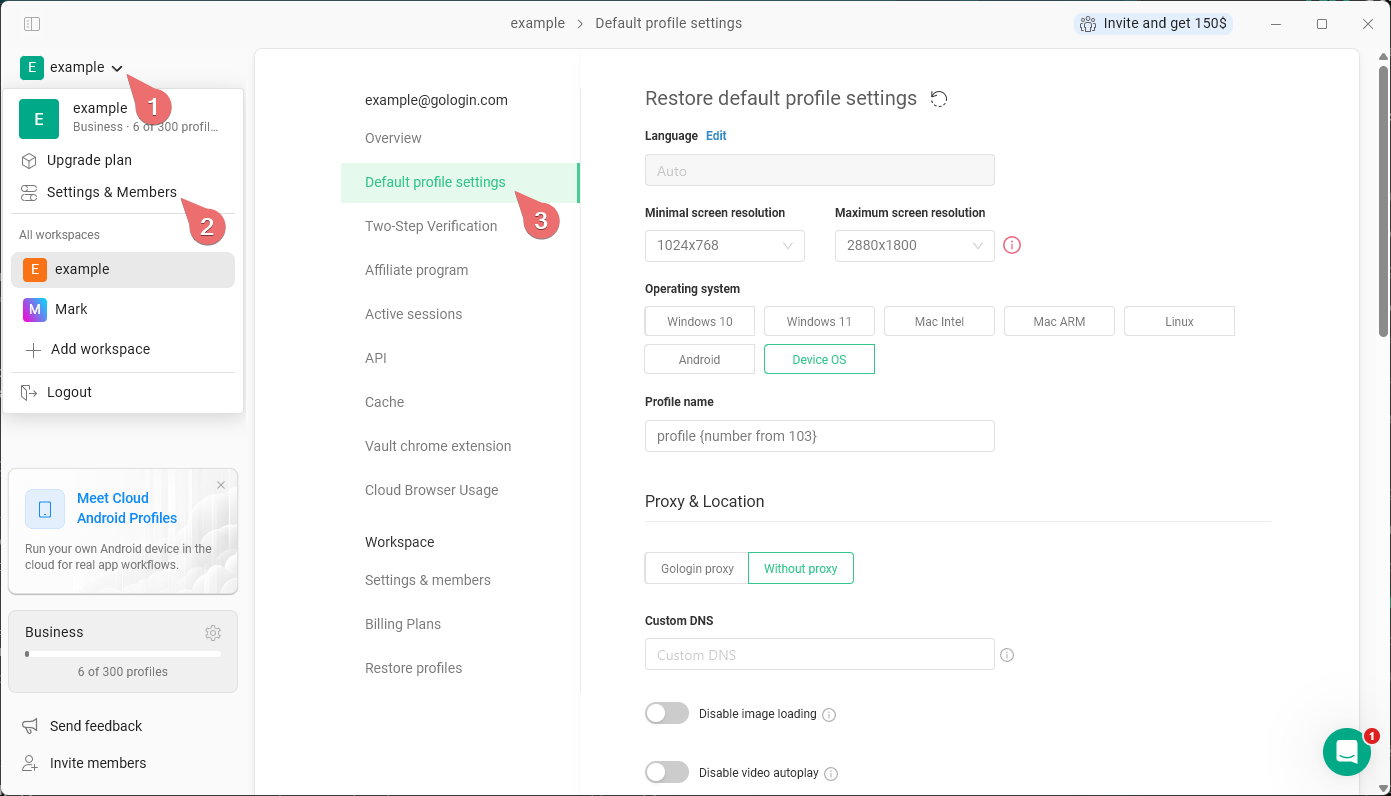The height and width of the screenshot is (796, 1391).
Task: Select Mac Intel operating system
Action: (x=939, y=321)
